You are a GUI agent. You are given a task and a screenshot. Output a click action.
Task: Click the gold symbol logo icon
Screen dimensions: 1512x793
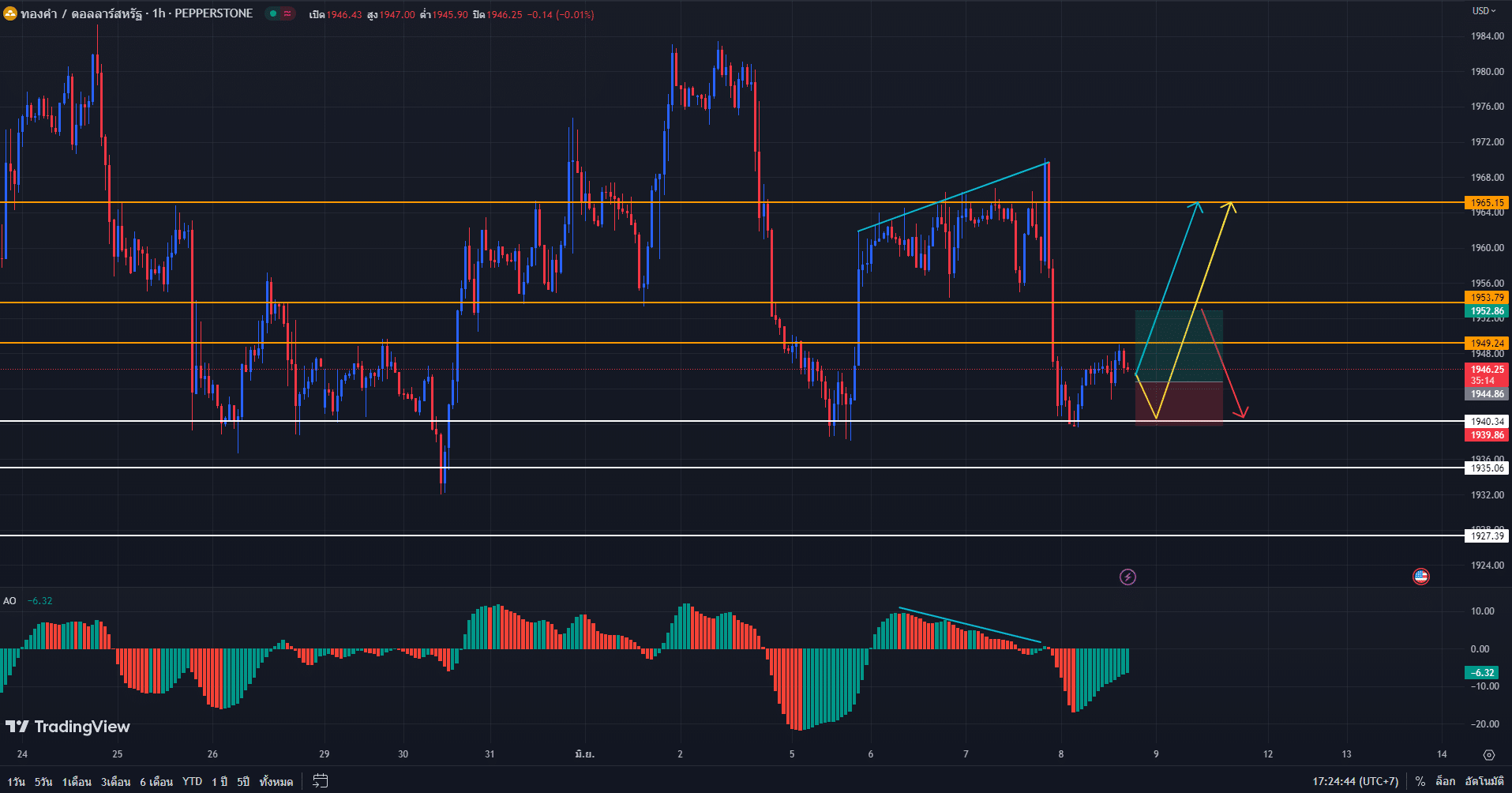(x=10, y=14)
